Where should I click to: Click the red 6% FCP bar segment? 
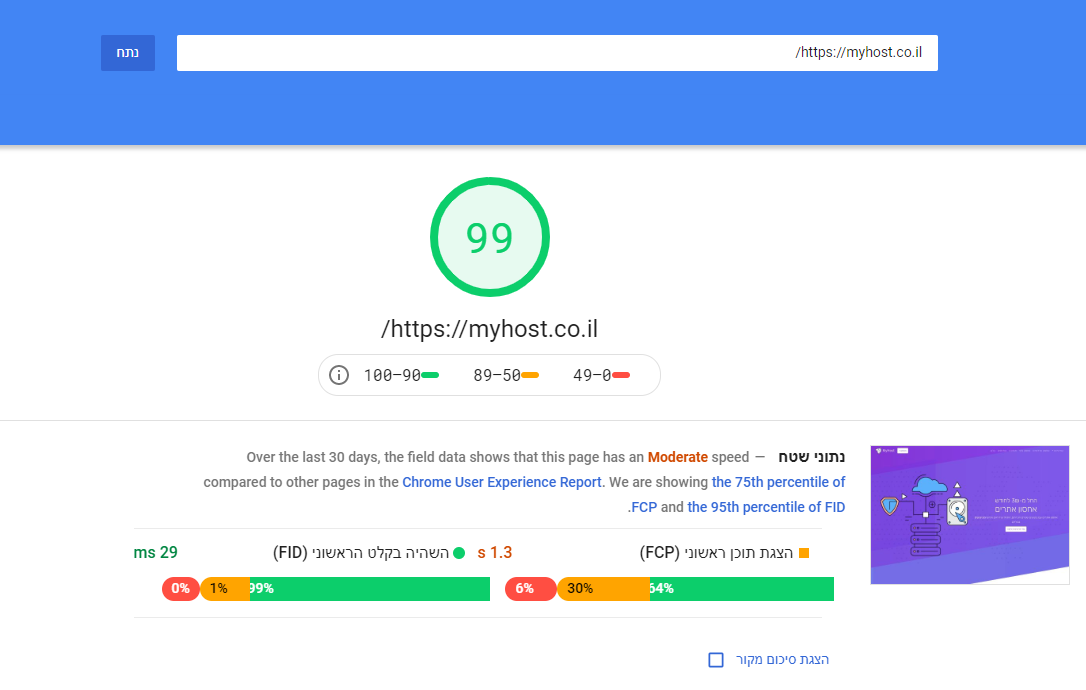click(531, 589)
